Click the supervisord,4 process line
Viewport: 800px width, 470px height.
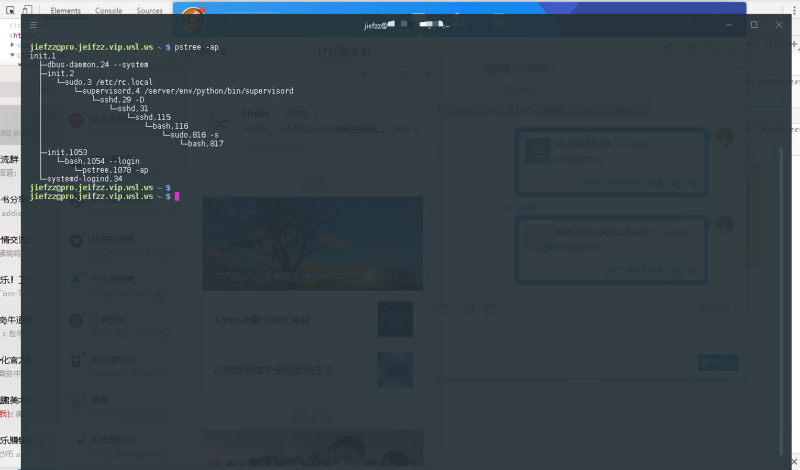pyautogui.click(x=188, y=91)
